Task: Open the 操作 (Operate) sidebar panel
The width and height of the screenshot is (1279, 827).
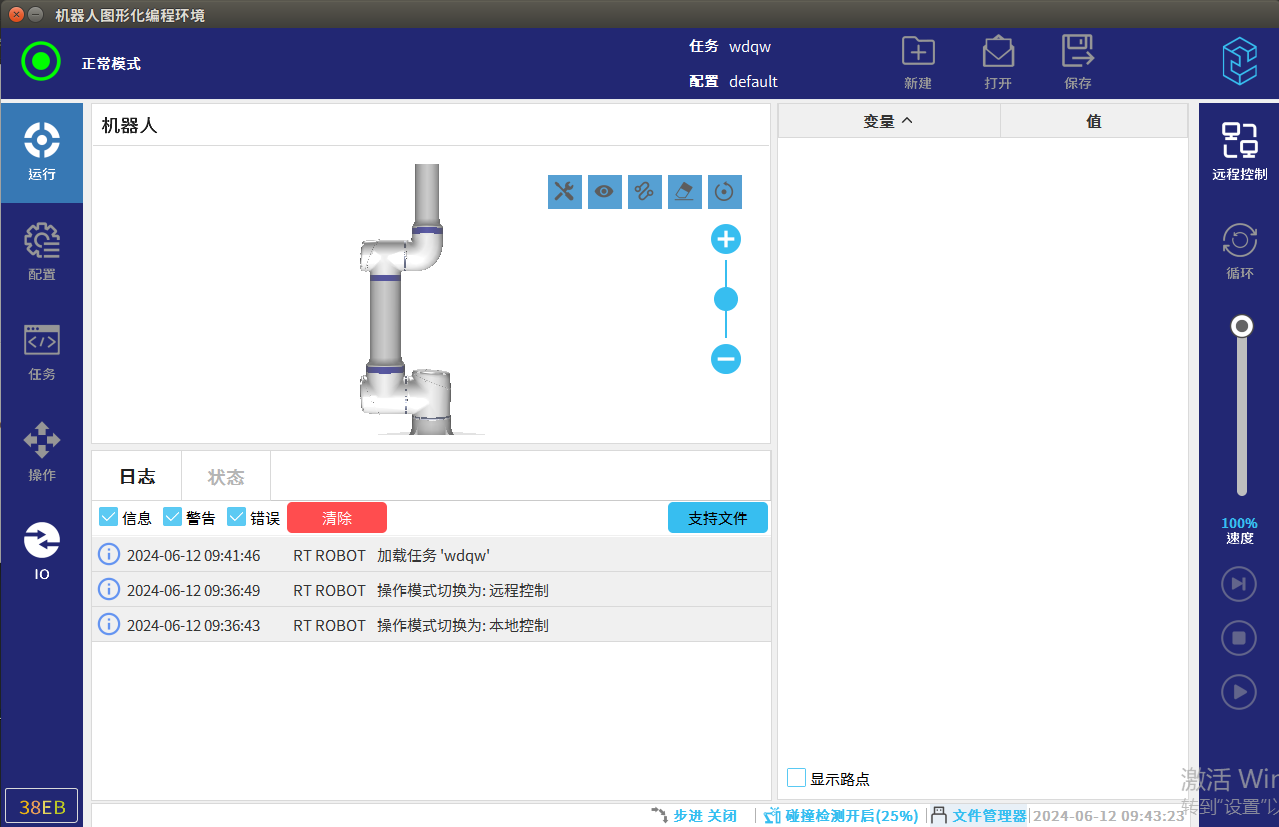Action: point(41,452)
